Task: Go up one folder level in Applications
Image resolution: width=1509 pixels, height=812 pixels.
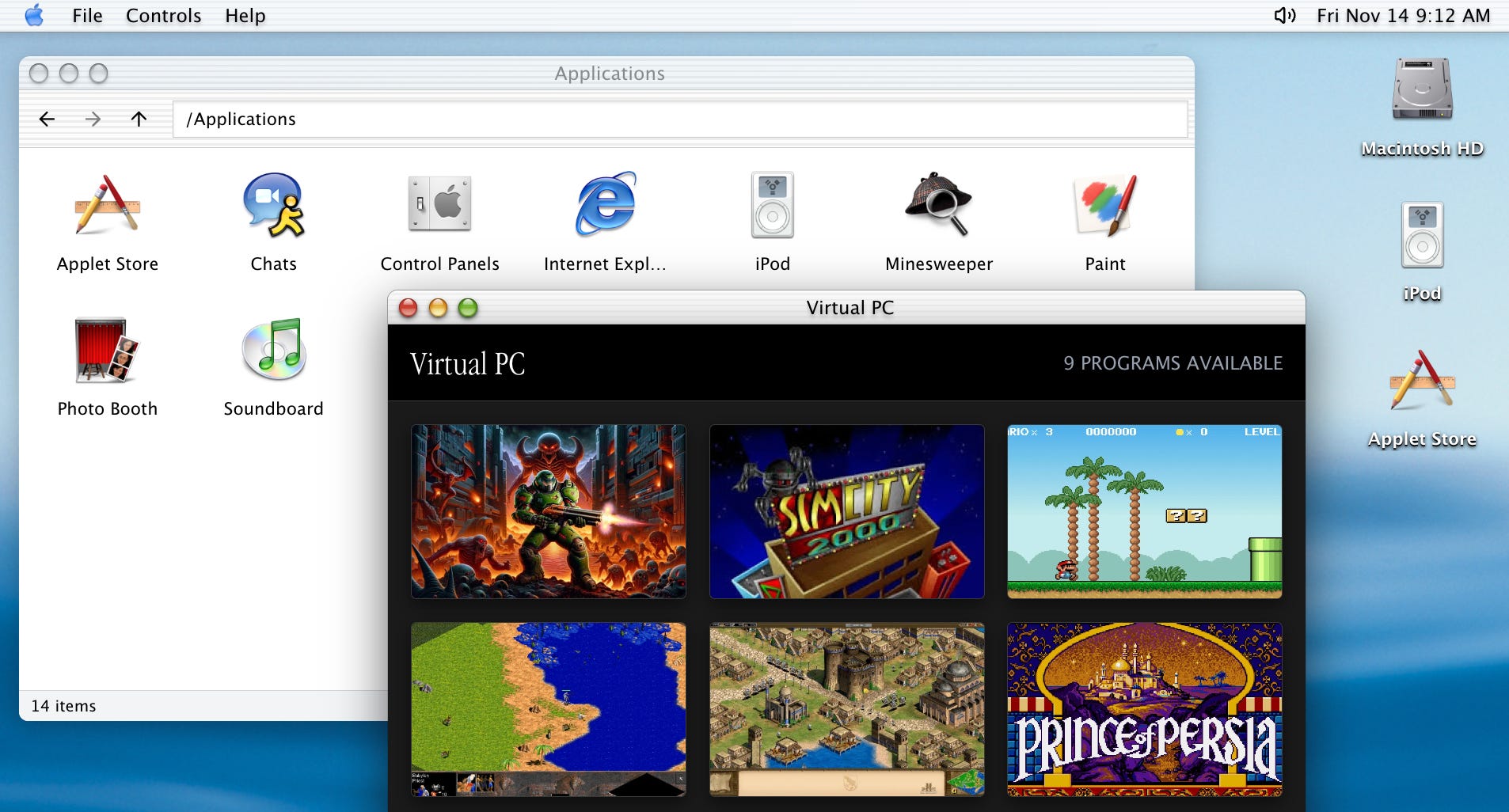Action: [x=139, y=119]
